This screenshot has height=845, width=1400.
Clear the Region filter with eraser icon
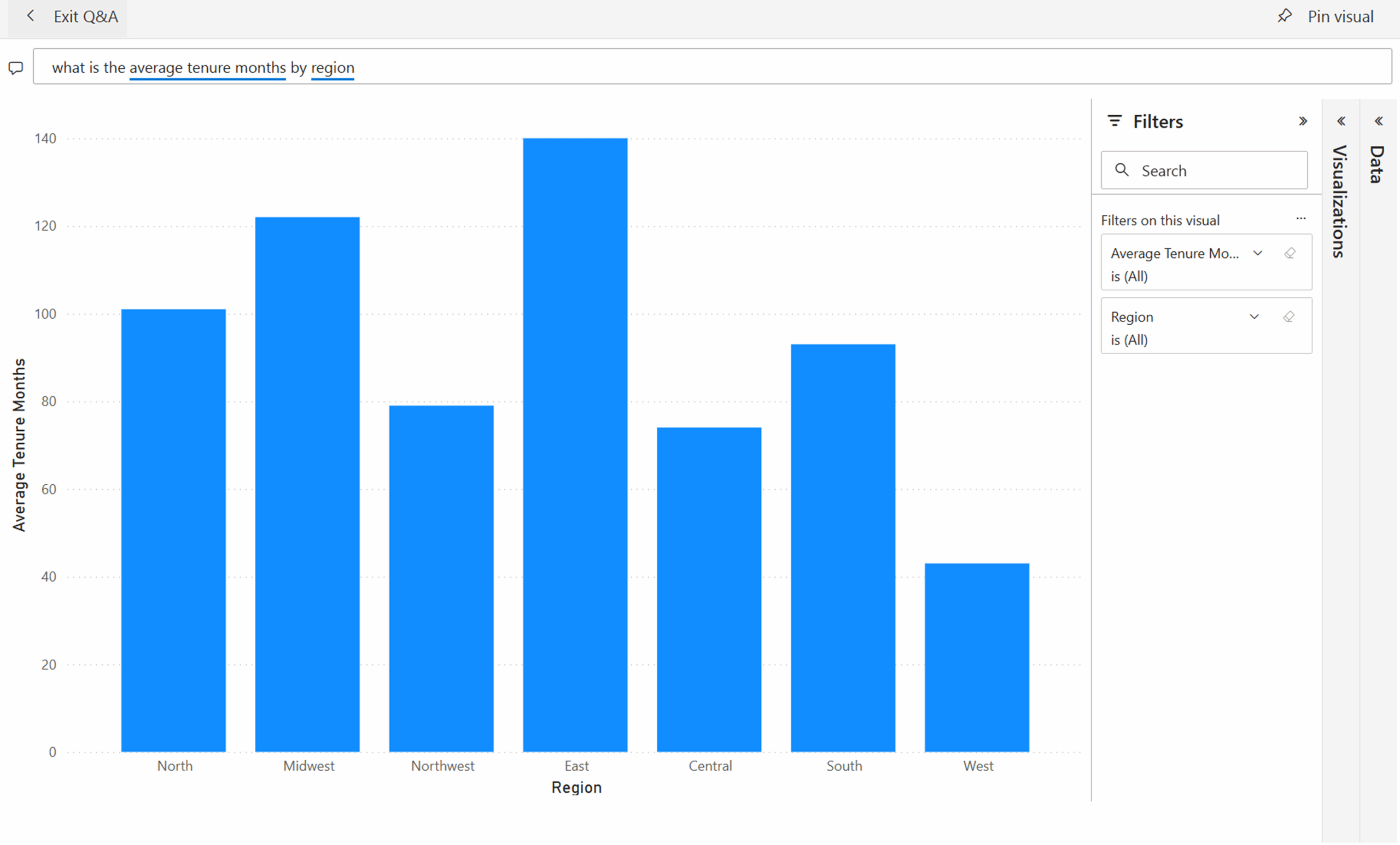pos(1288,317)
